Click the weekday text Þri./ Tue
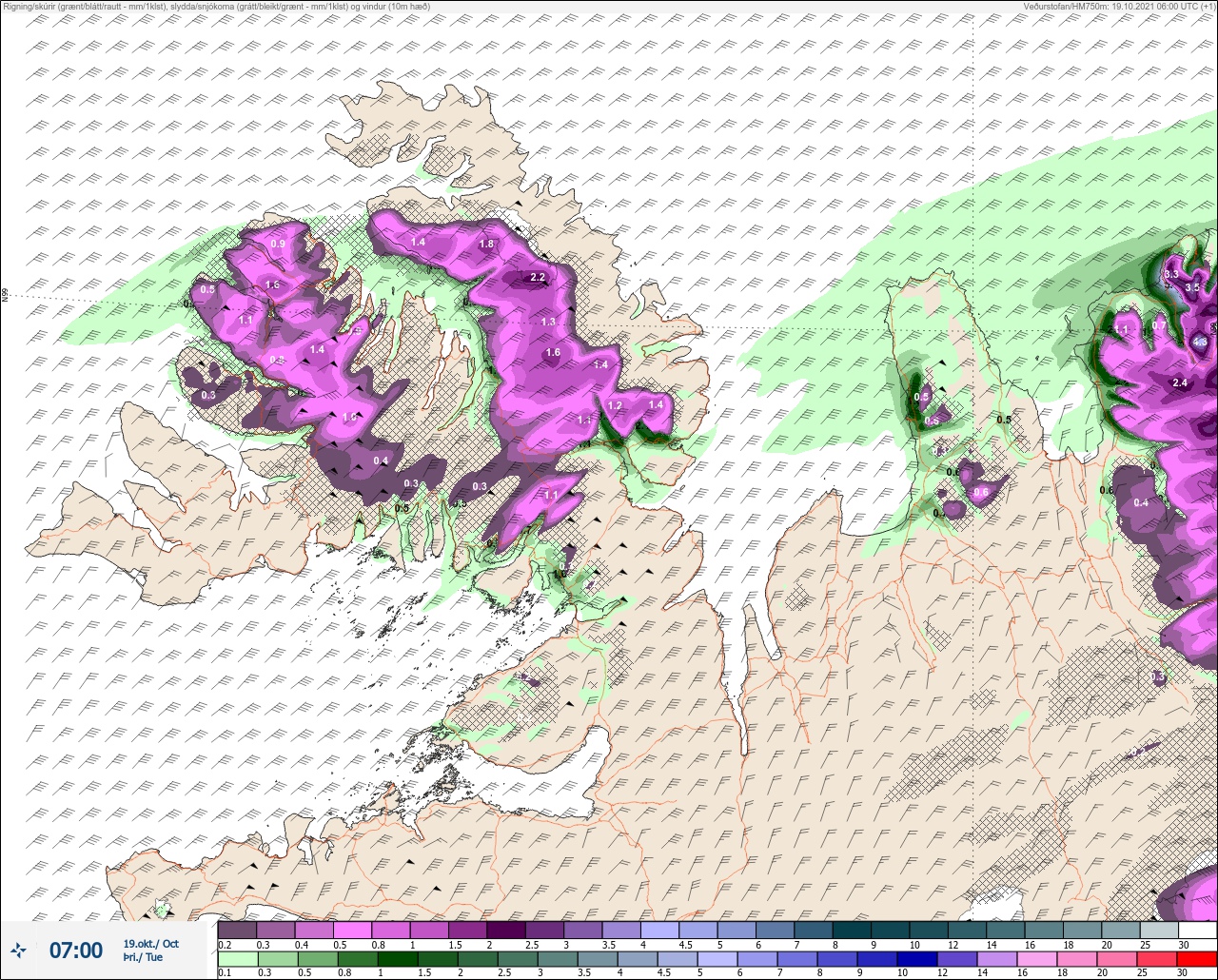 click(x=144, y=958)
